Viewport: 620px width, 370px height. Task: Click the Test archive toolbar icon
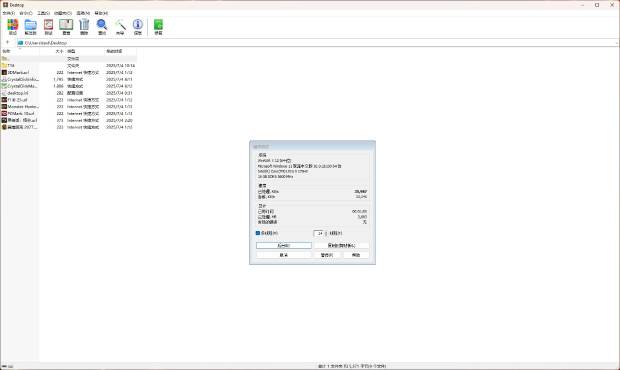[x=48, y=25]
